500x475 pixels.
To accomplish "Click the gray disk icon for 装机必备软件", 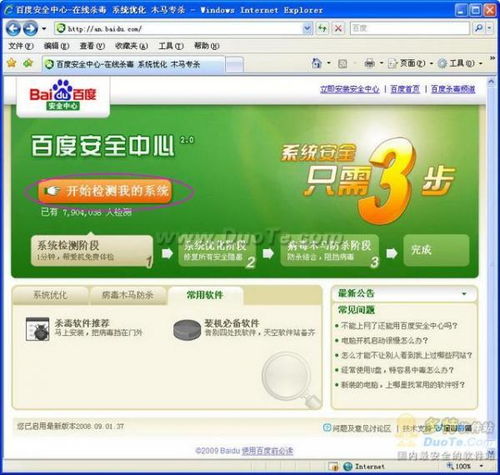I will (x=187, y=330).
